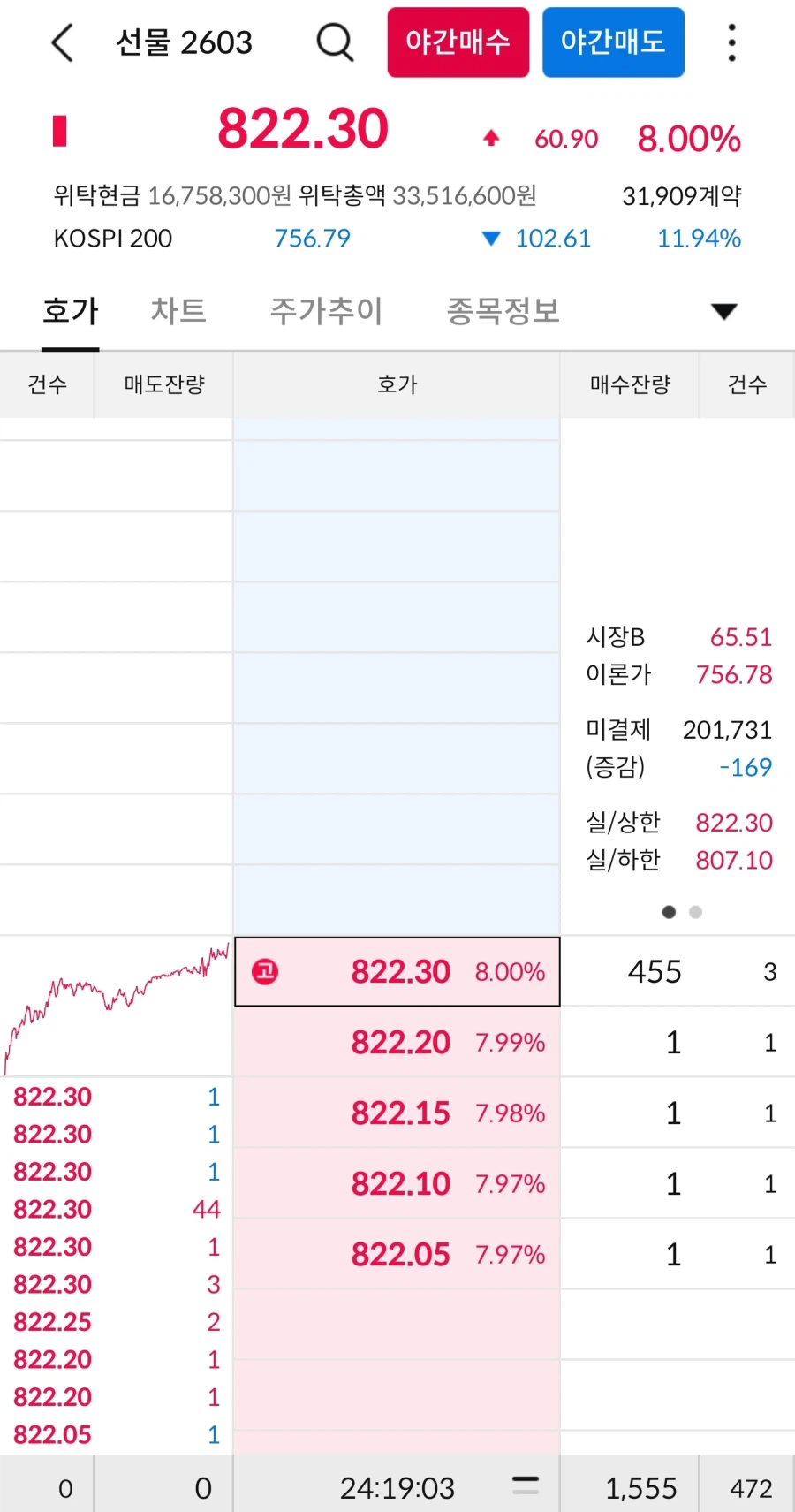Open the 종목정보 tab
The width and height of the screenshot is (795, 1512).
[502, 311]
